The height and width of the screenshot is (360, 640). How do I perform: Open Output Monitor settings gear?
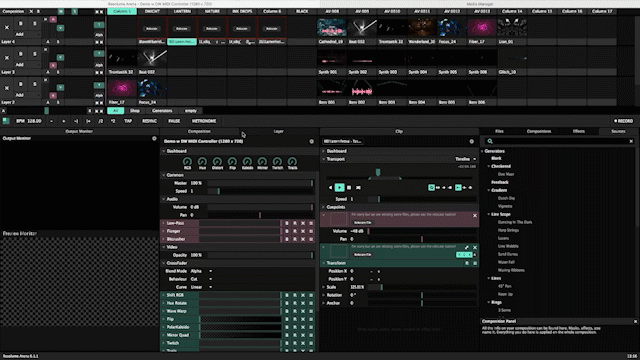tap(154, 138)
